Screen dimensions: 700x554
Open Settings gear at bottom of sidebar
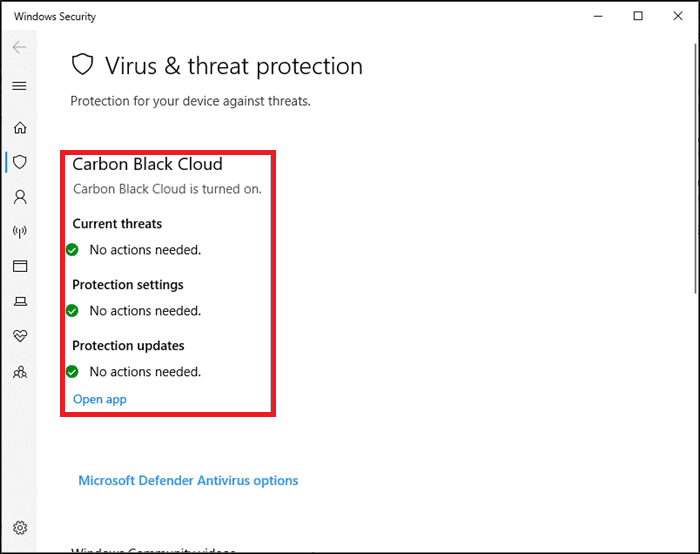pos(19,528)
